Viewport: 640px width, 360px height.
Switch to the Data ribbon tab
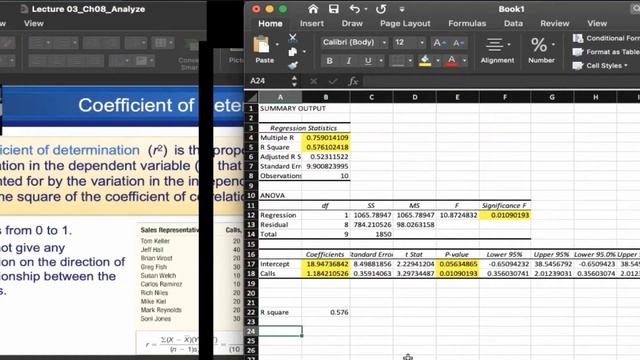pos(513,24)
